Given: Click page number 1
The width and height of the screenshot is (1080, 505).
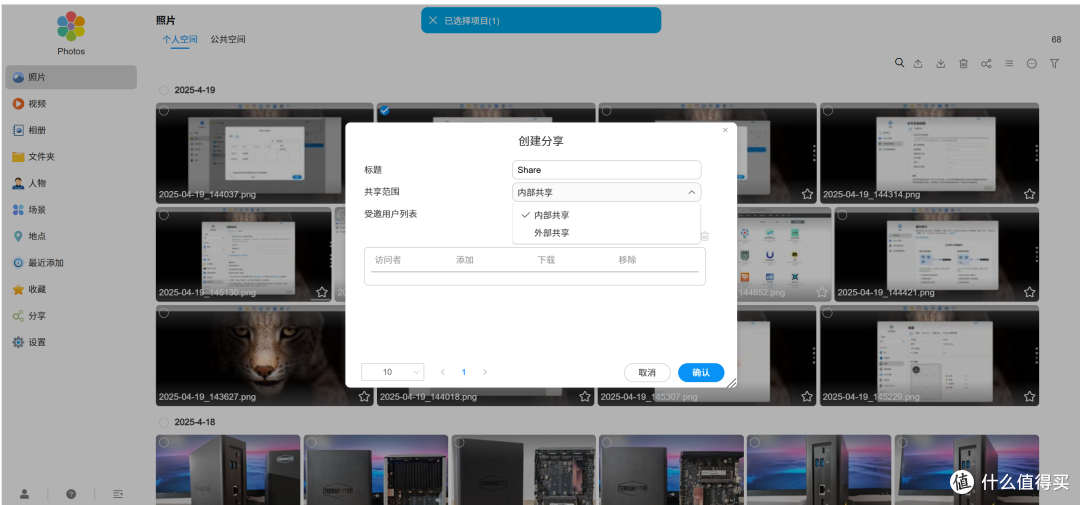Looking at the screenshot, I should (x=464, y=372).
